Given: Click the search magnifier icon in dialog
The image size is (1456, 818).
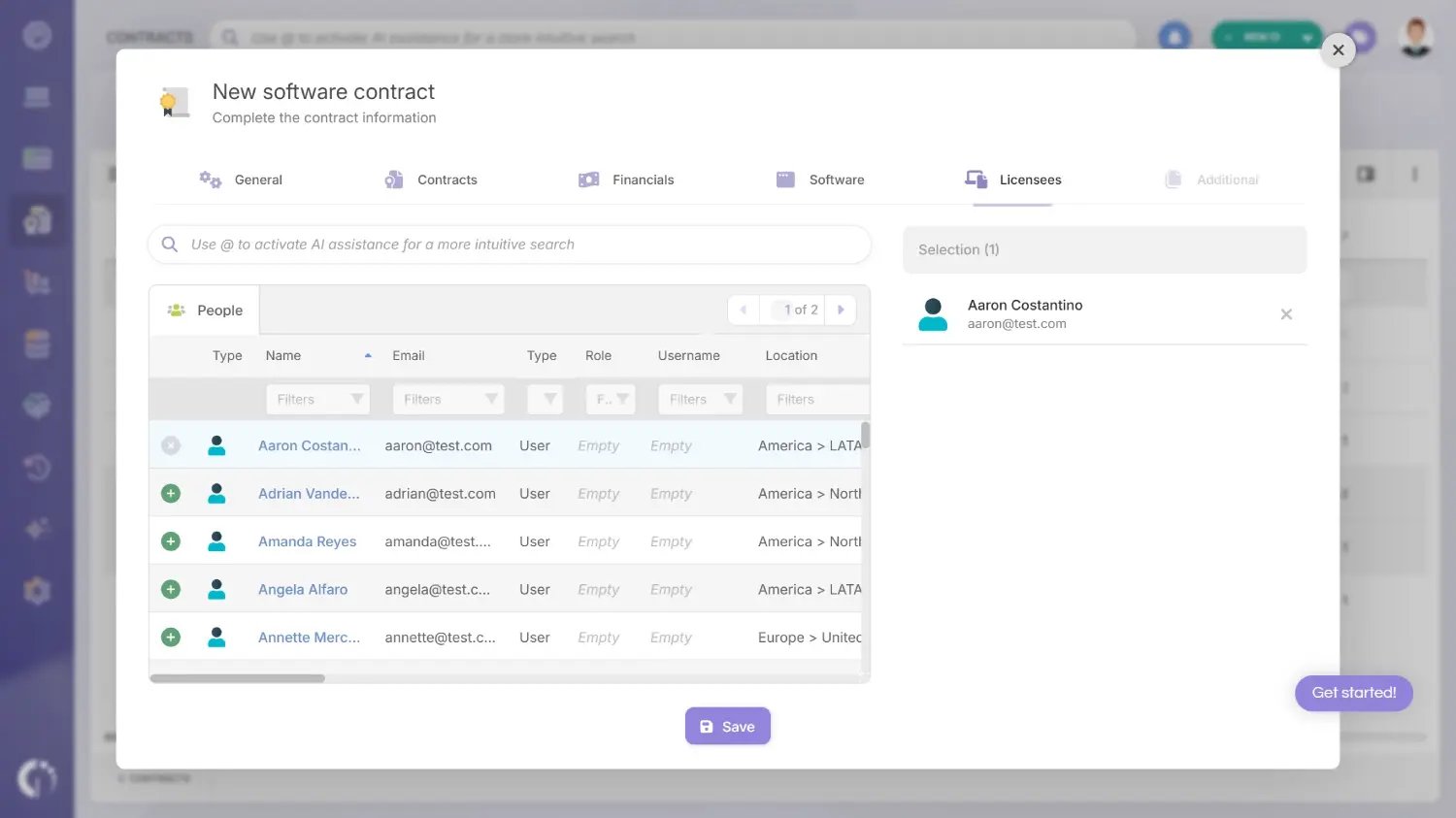Looking at the screenshot, I should 169,245.
